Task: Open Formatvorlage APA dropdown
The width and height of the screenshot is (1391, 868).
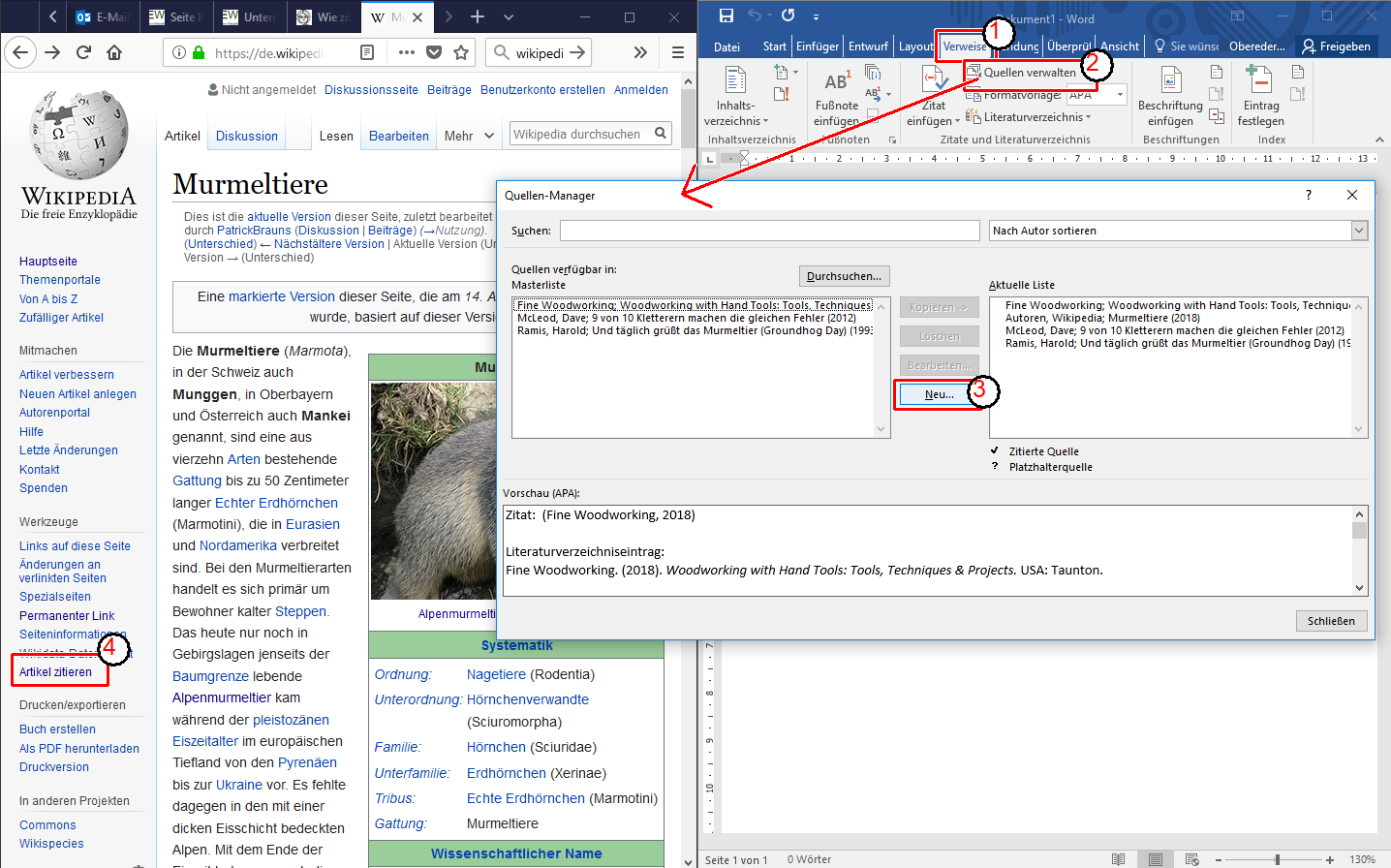Action: (1120, 94)
